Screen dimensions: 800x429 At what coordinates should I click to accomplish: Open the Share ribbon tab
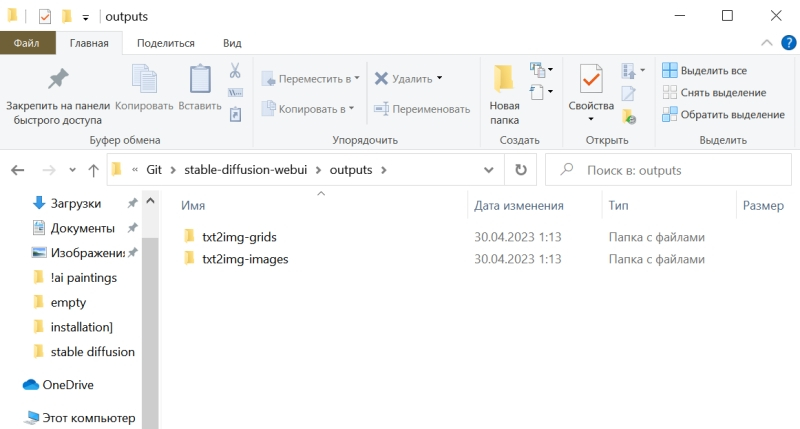coord(166,43)
